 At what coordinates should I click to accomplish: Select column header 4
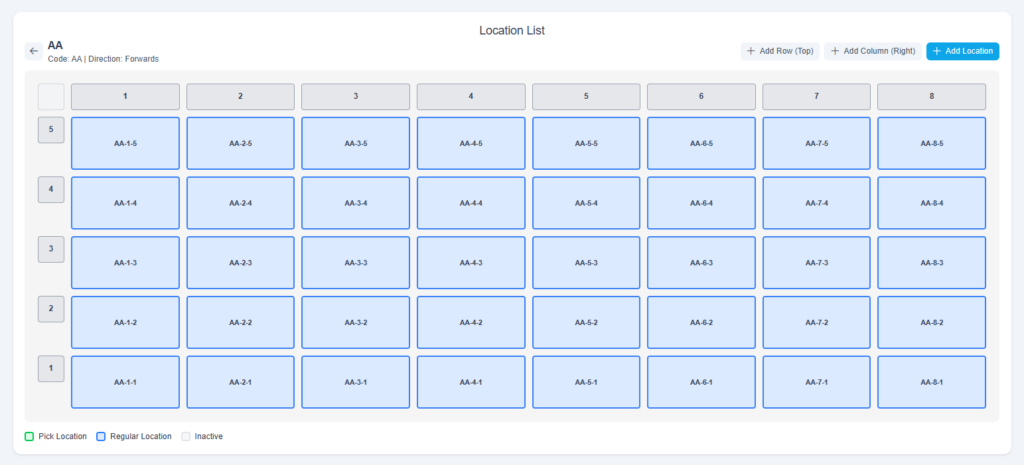(471, 97)
